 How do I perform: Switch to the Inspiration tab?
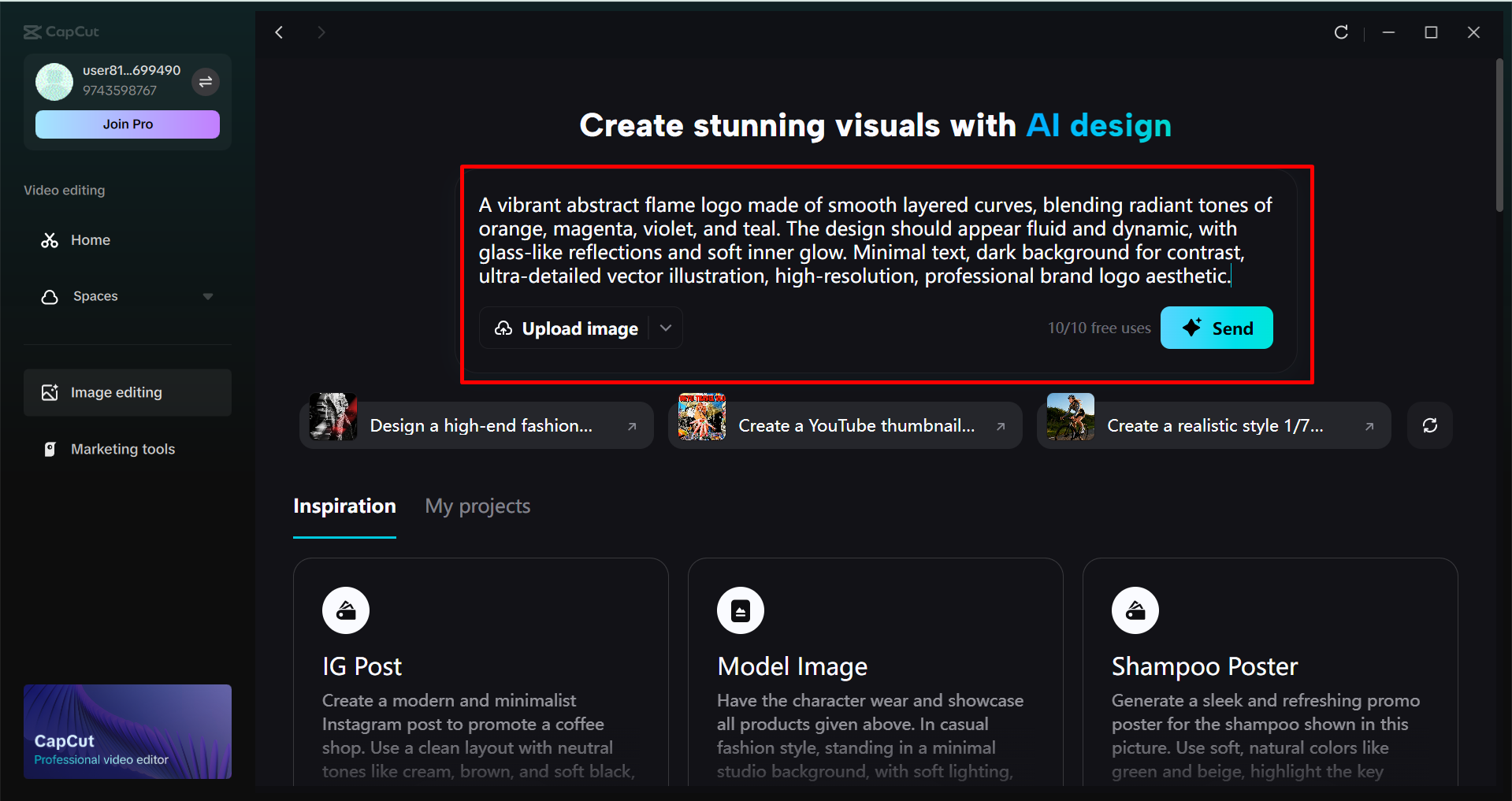pyautogui.click(x=344, y=506)
